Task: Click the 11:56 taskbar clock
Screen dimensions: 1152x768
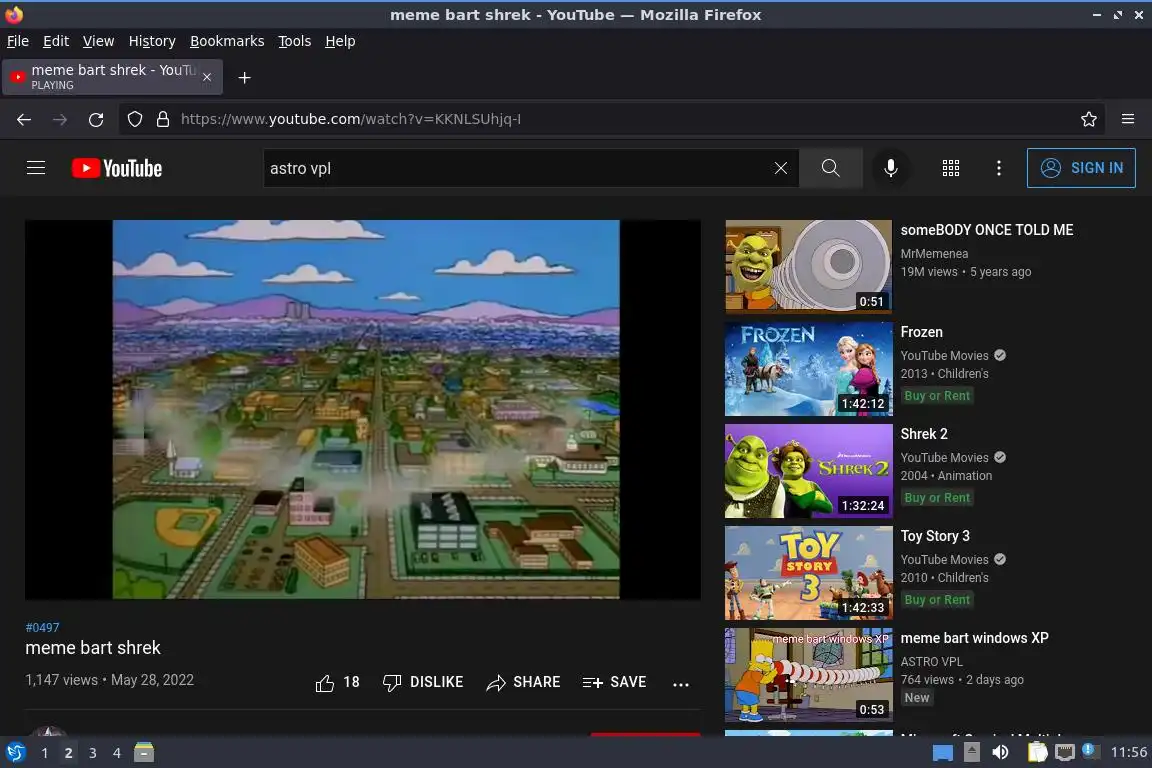Action: pyautogui.click(x=1128, y=752)
